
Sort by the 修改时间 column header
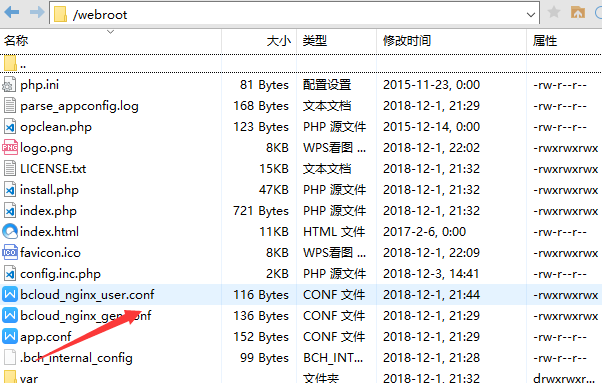(407, 40)
